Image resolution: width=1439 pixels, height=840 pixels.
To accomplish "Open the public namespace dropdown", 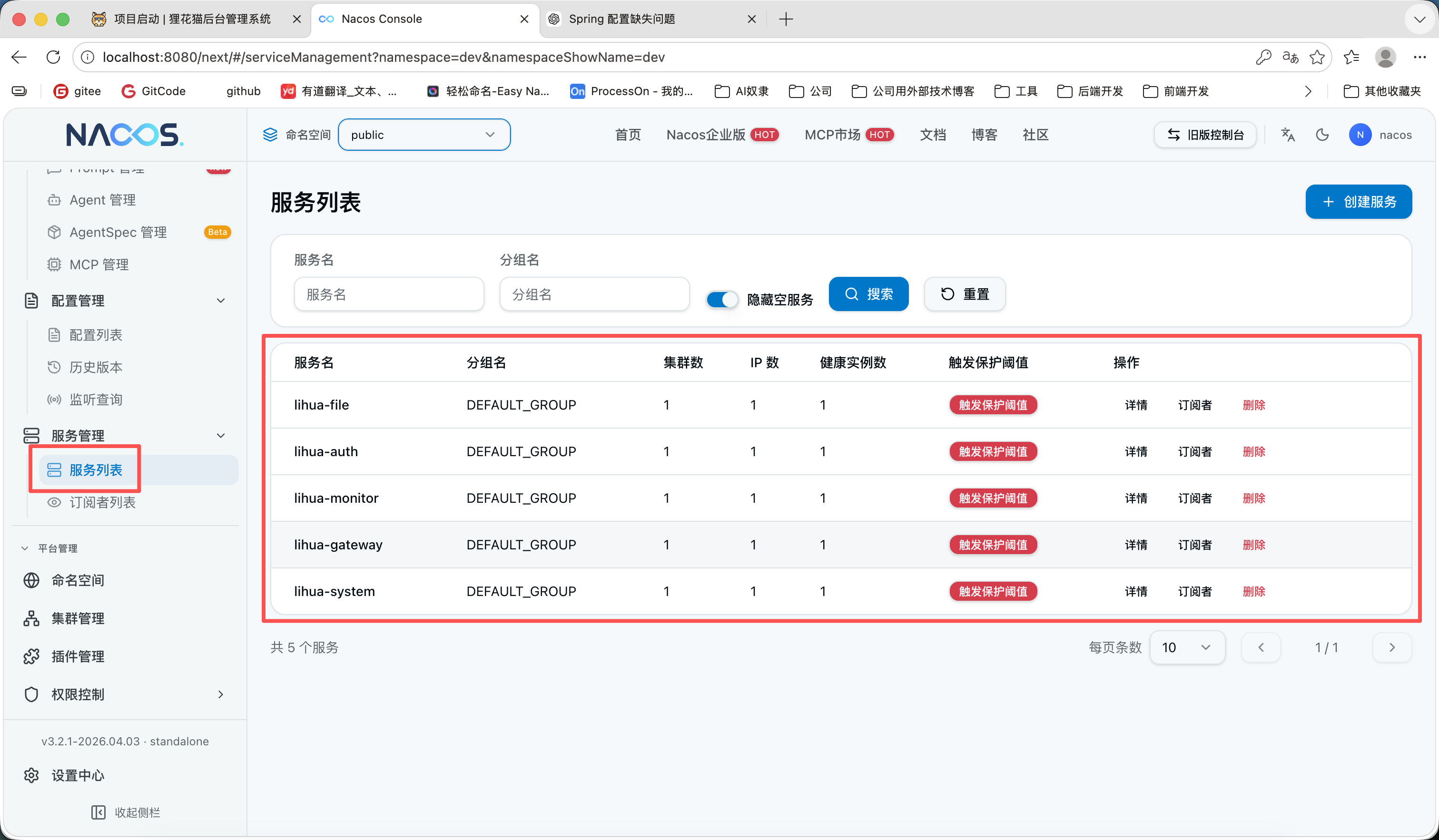I will [x=424, y=135].
